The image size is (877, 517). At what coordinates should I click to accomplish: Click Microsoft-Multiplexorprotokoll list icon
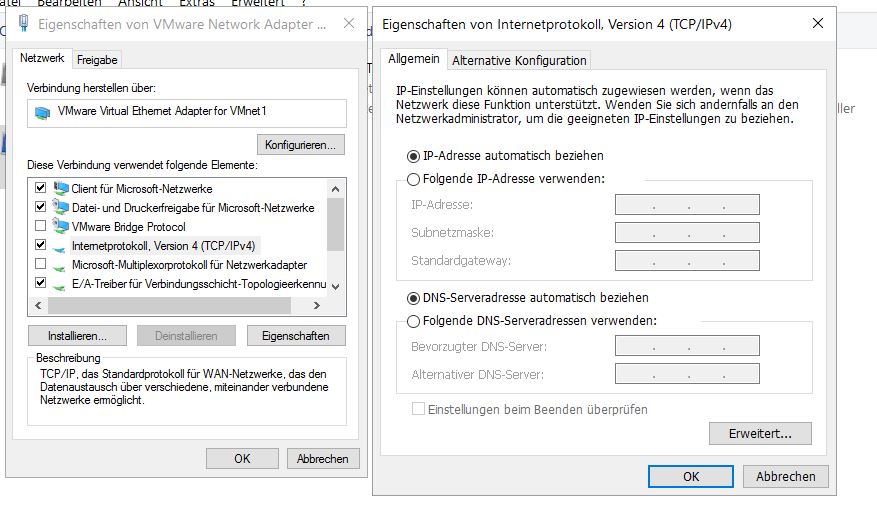tap(61, 265)
